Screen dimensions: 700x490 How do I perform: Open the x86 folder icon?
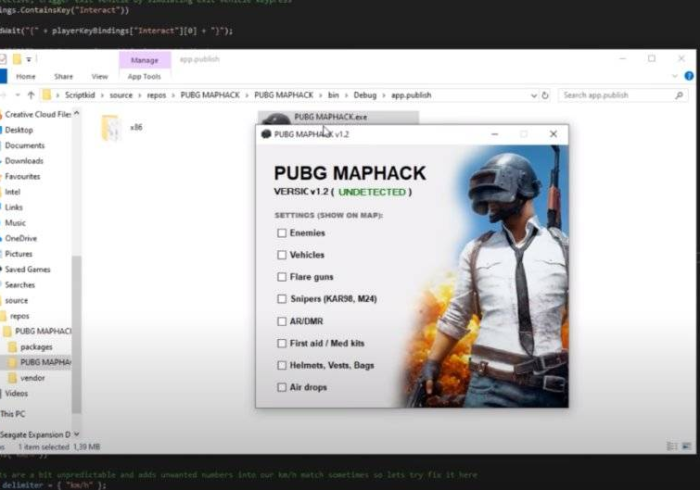point(111,128)
